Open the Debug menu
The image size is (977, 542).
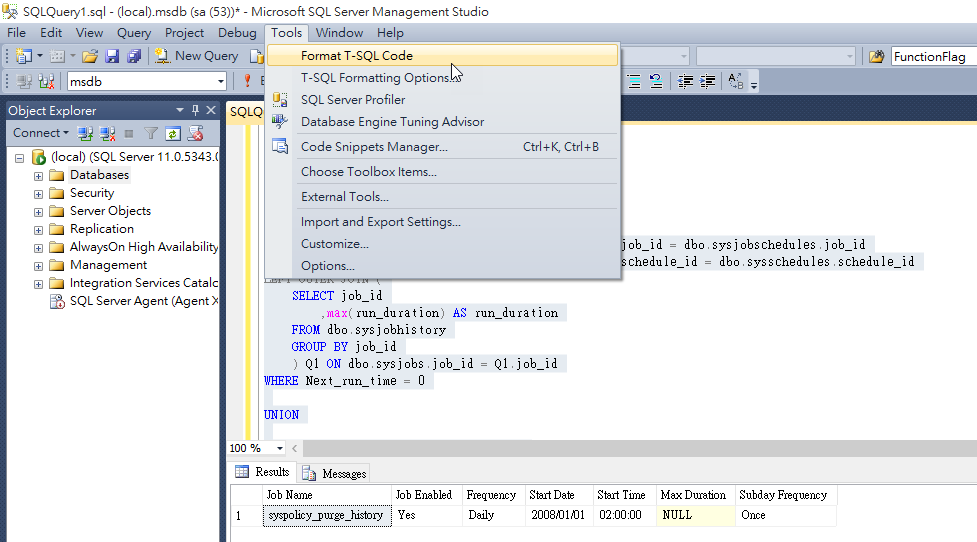[x=237, y=33]
